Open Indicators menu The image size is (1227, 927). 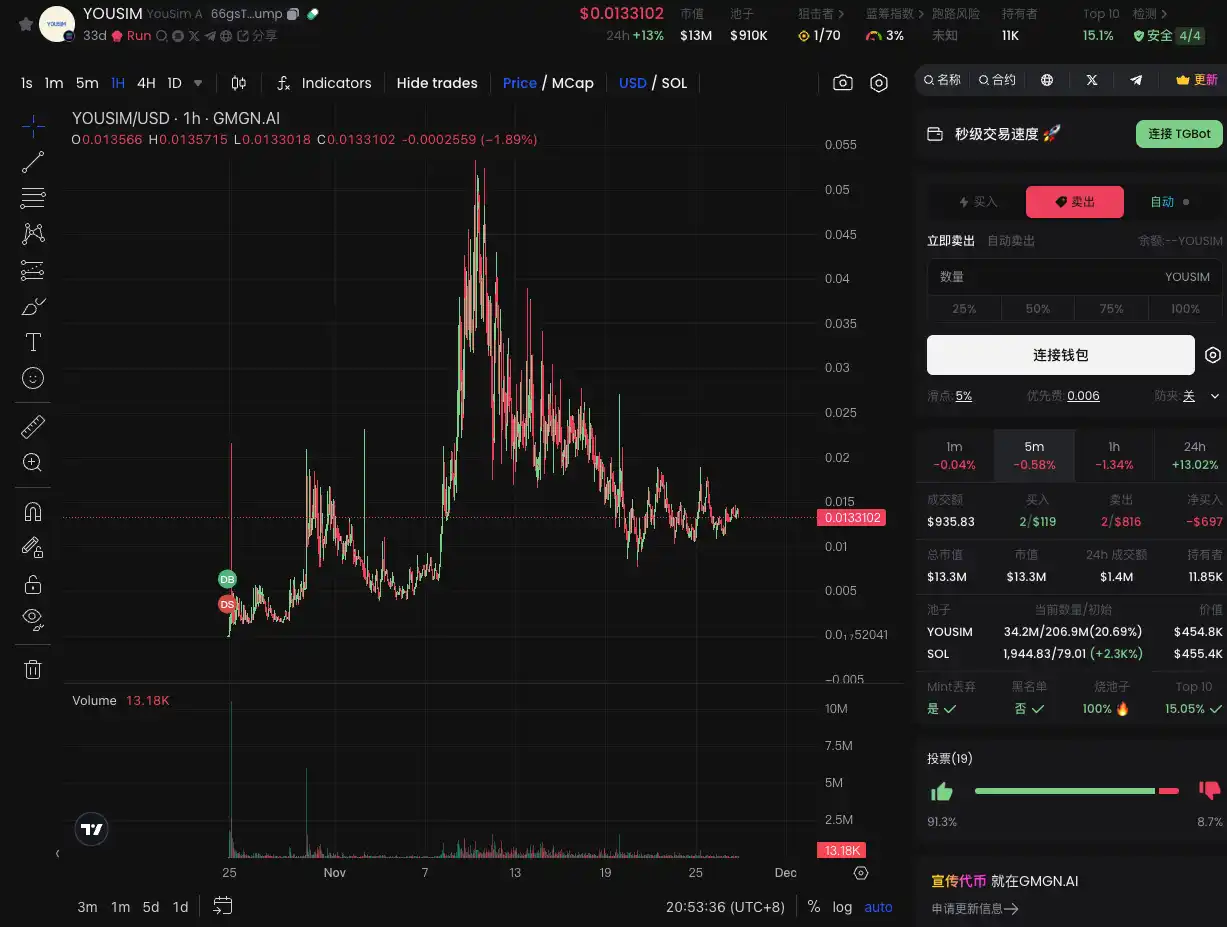tap(324, 83)
